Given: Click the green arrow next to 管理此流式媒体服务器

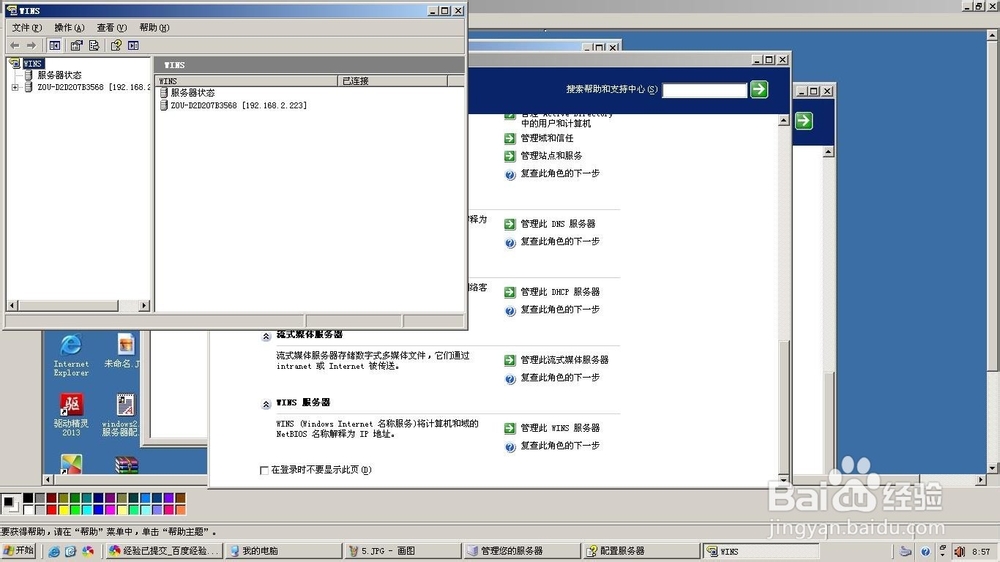Looking at the screenshot, I should (x=510, y=360).
